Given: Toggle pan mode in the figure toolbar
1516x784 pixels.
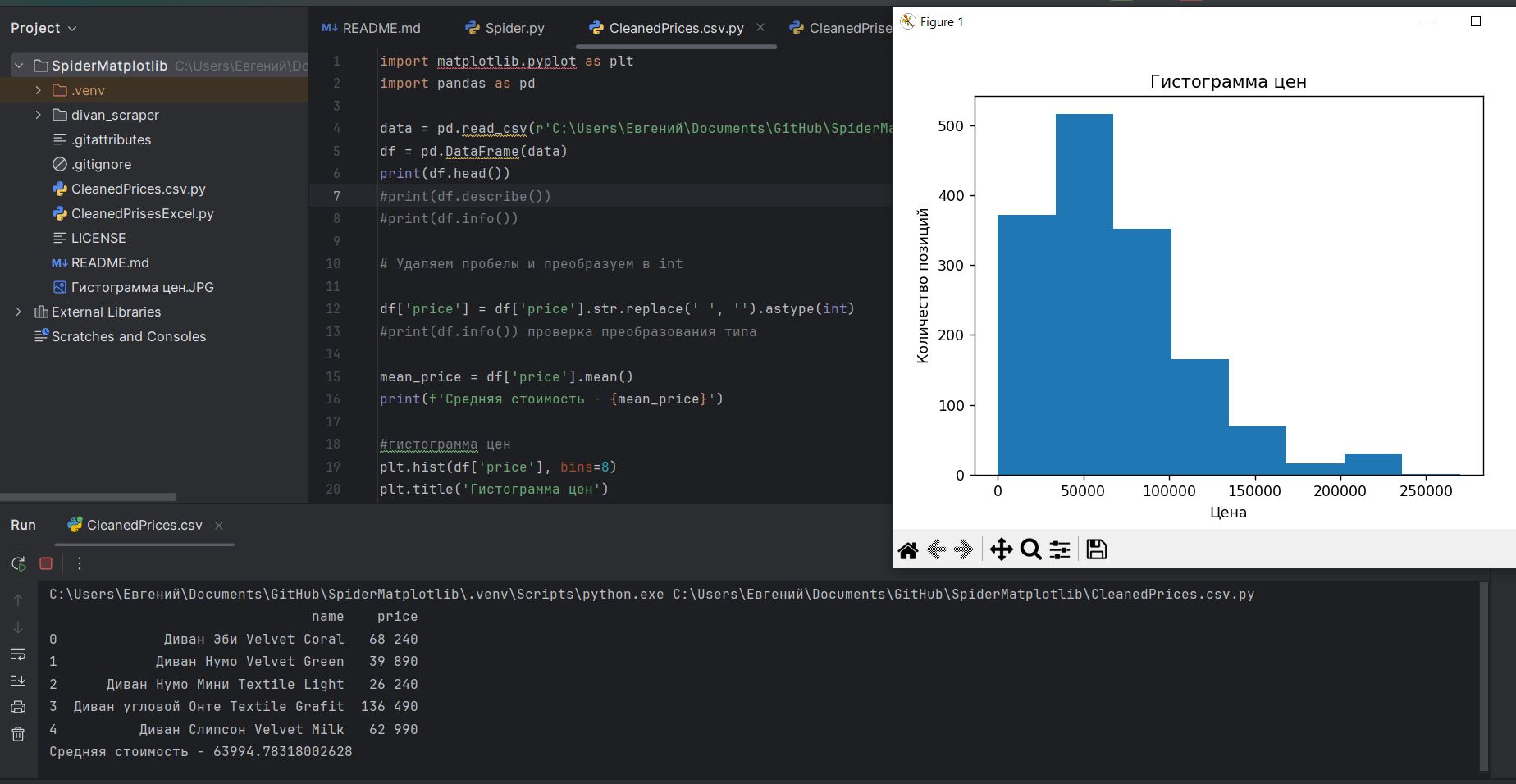Looking at the screenshot, I should (x=1002, y=549).
